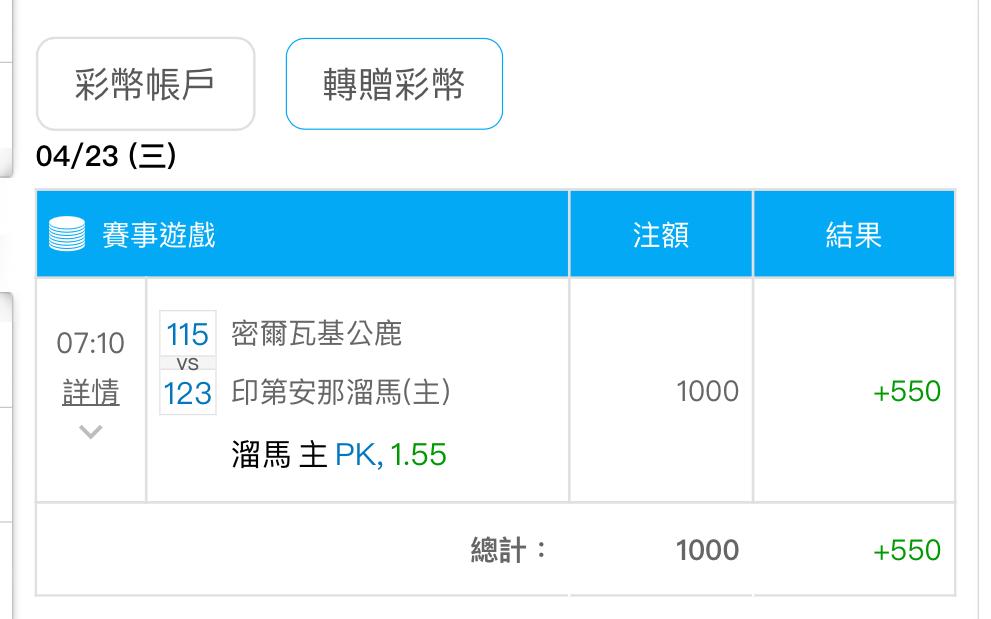Click the 賽事遊戲 column header
Viewport: 991px width, 619px height.
point(159,236)
